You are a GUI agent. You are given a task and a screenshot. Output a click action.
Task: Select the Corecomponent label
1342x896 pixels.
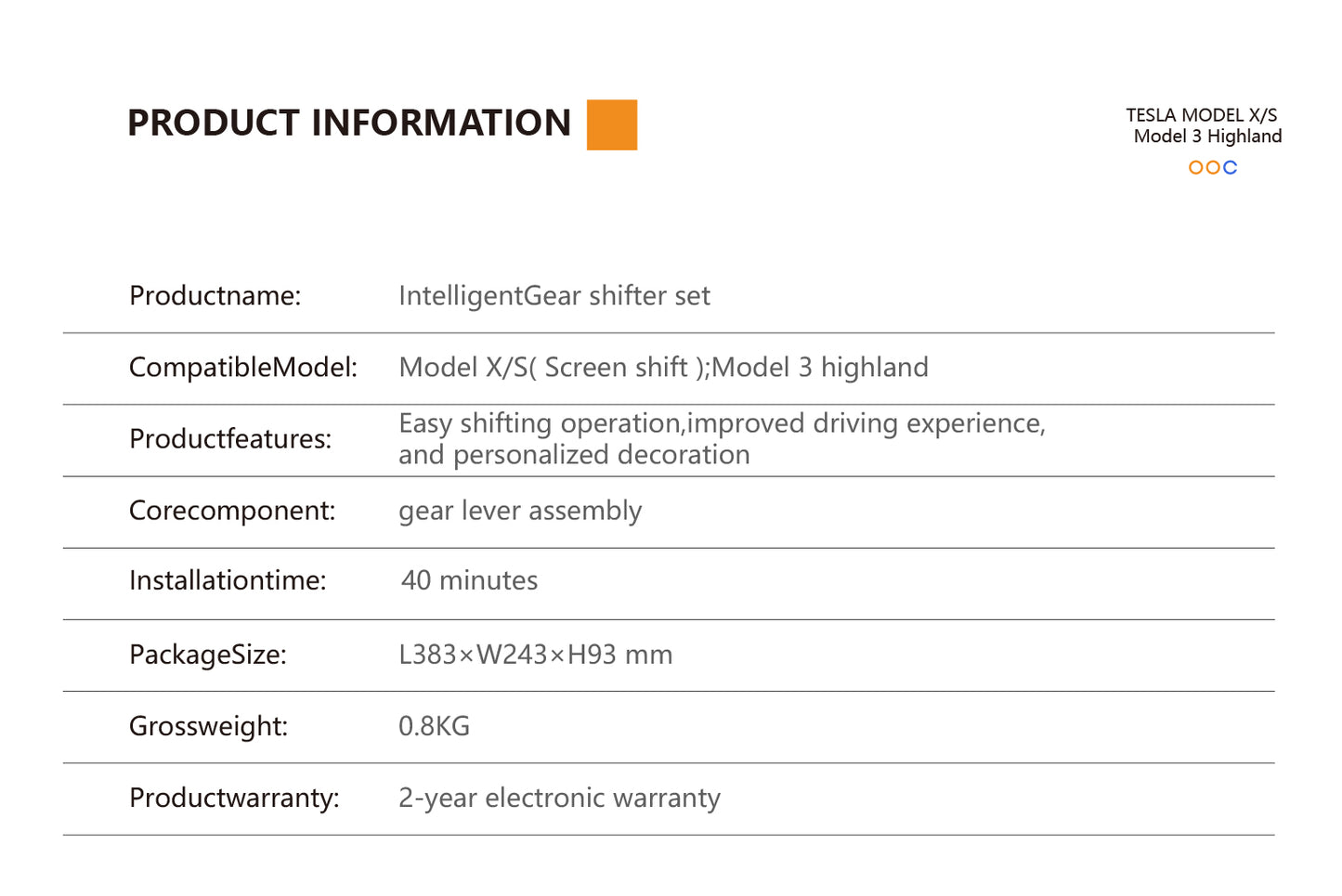[x=232, y=511]
